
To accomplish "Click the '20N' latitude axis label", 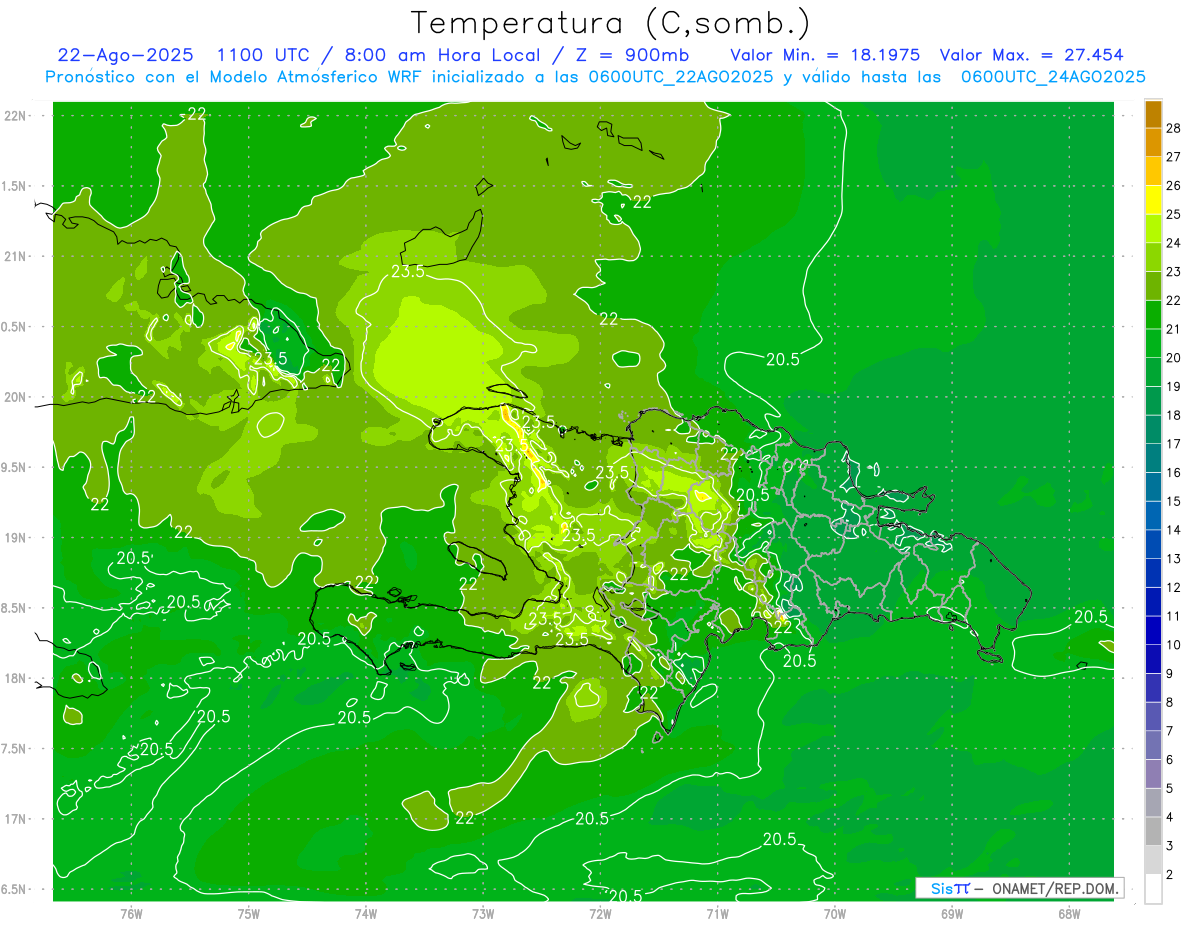I will [x=15, y=398].
